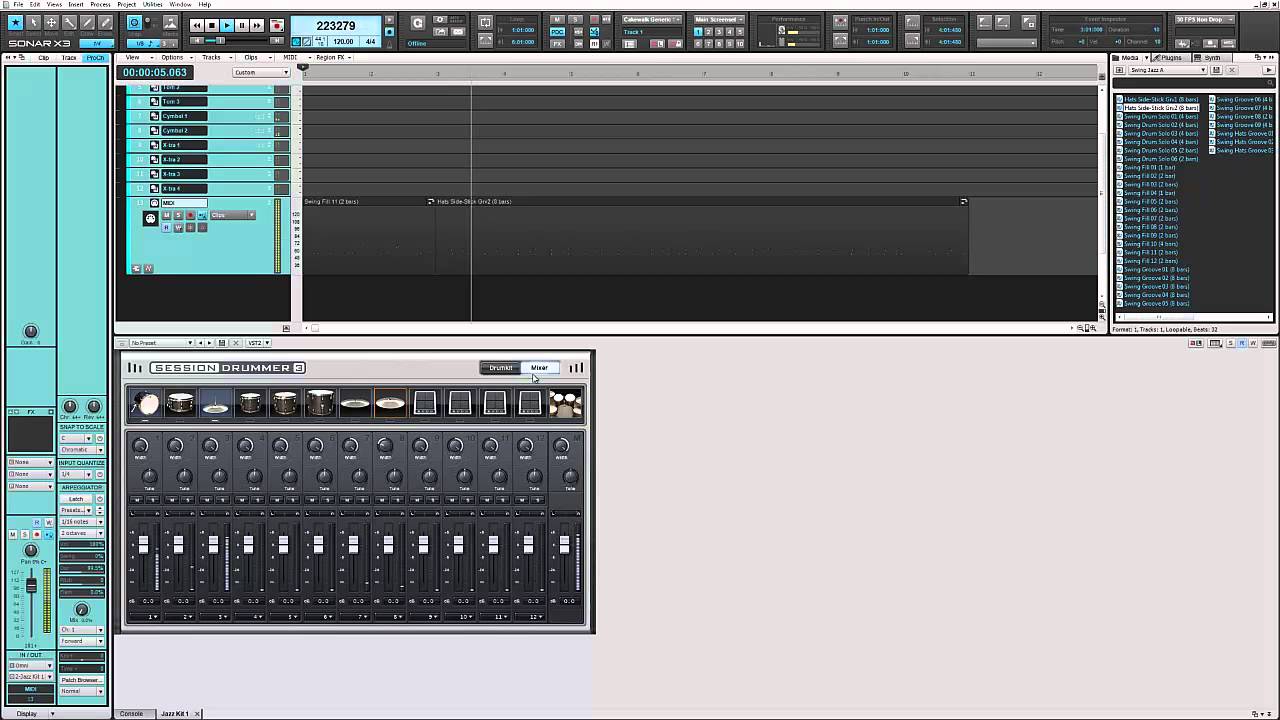This screenshot has width=1280, height=720.
Task: Mute the MIDI track in track pane
Action: 166,215
